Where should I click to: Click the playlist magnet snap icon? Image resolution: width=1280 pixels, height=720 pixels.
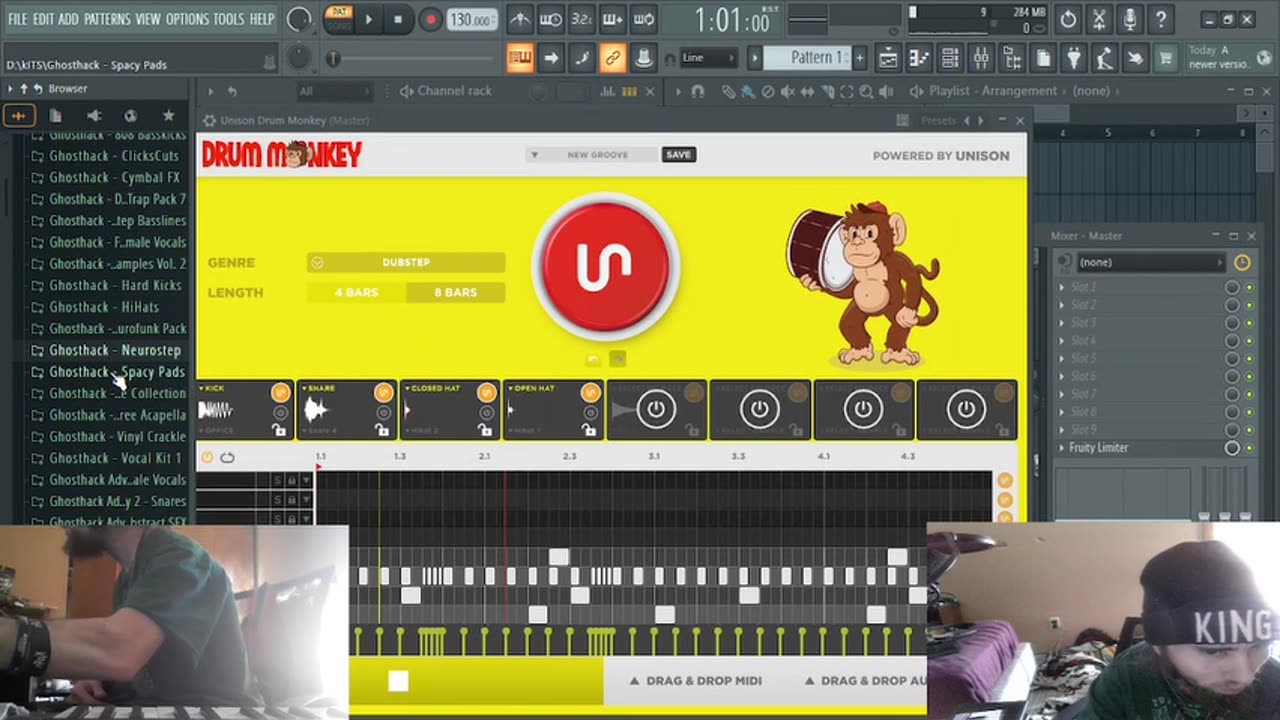698,91
